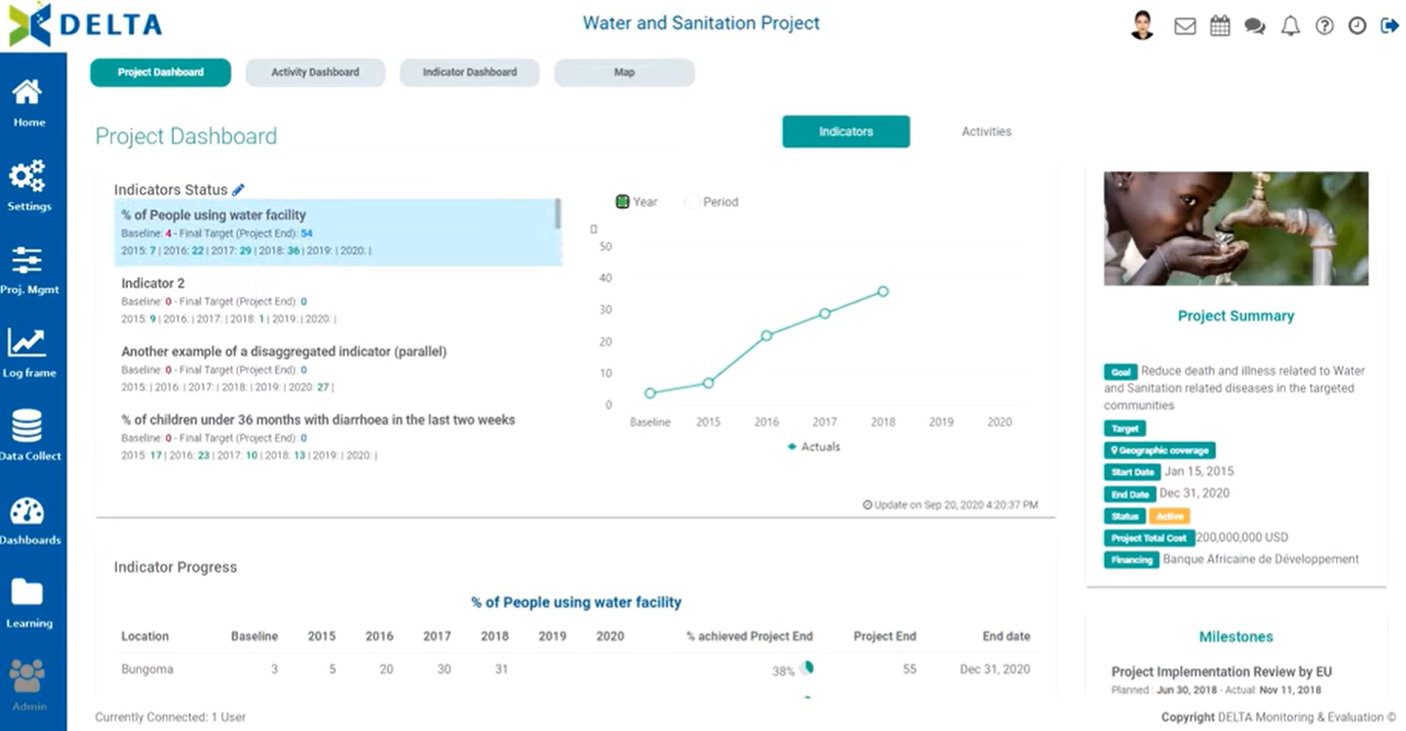Select the Period radio button
The width and height of the screenshot is (1406, 731).
[692, 201]
